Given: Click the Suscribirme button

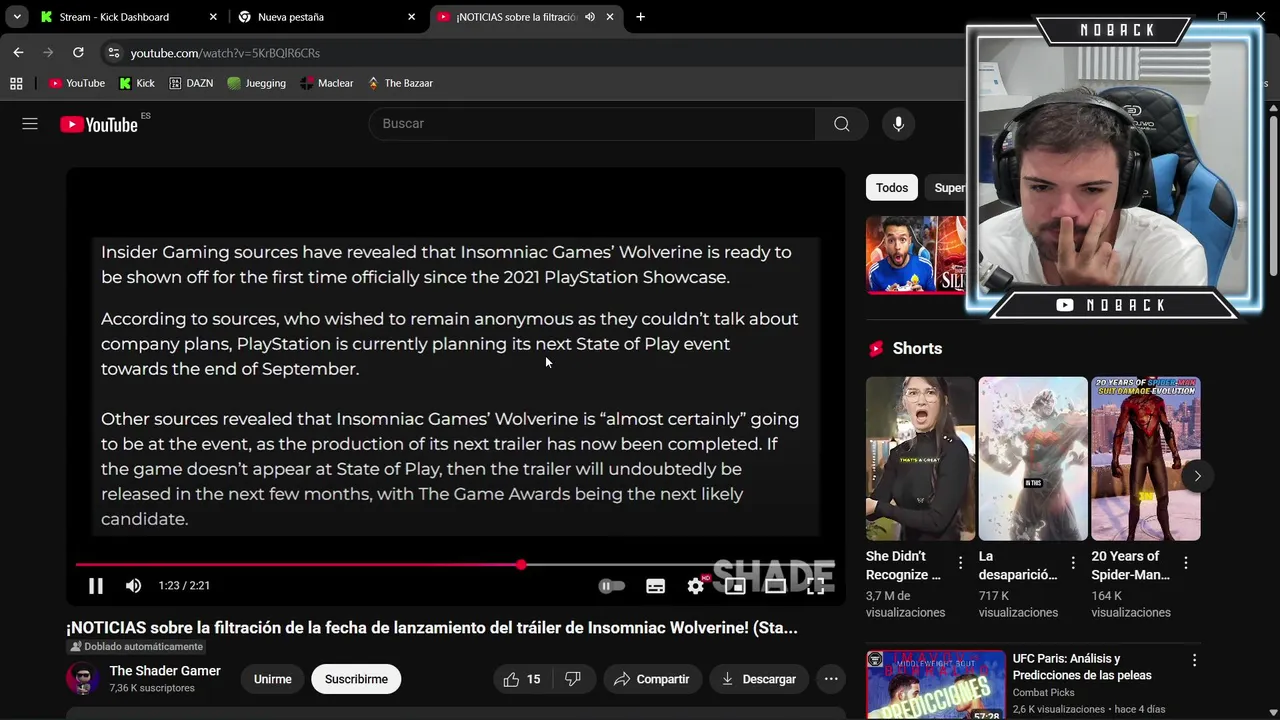Looking at the screenshot, I should 356,679.
